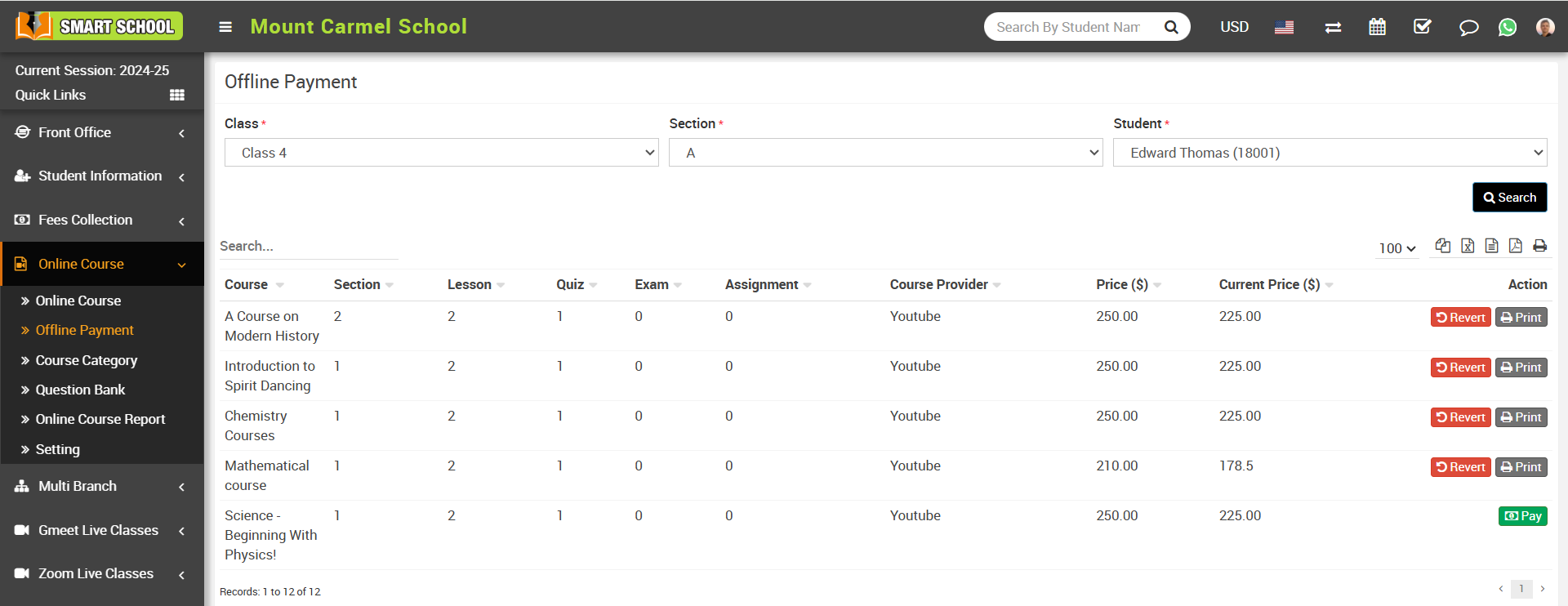Open the Class dropdown showing Class 4
Viewport: 1568px width, 606px height.
[441, 153]
